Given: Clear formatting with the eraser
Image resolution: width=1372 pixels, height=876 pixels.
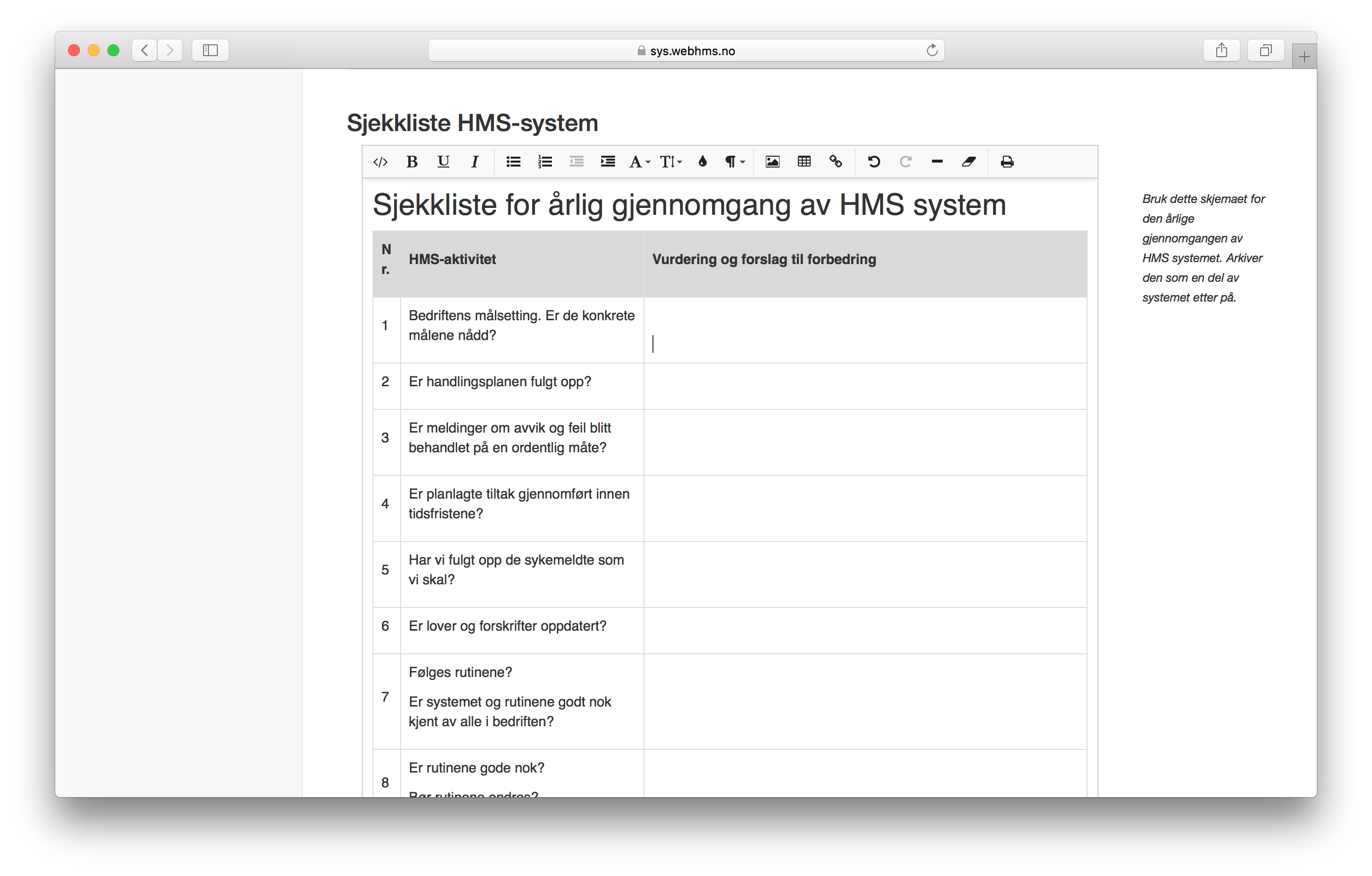Looking at the screenshot, I should click(968, 162).
